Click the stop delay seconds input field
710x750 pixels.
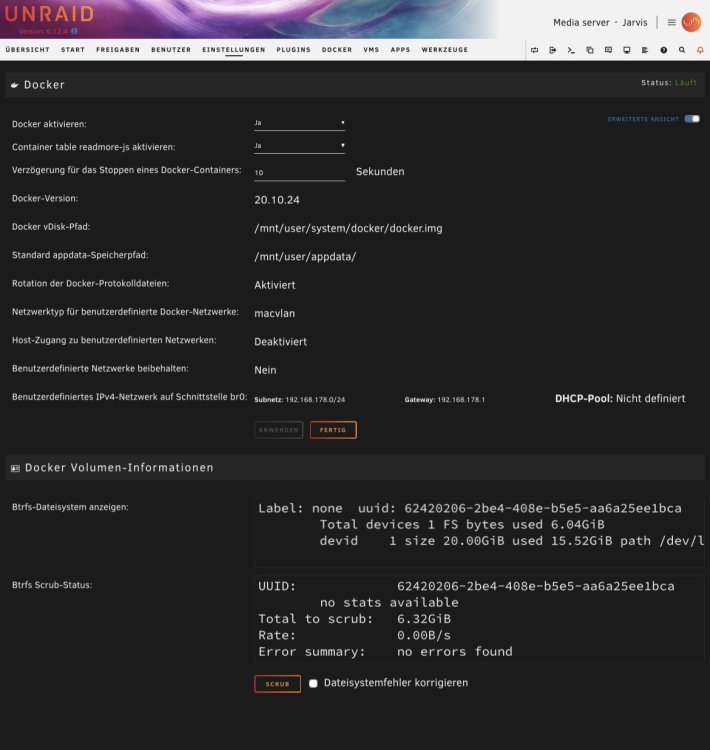299,173
